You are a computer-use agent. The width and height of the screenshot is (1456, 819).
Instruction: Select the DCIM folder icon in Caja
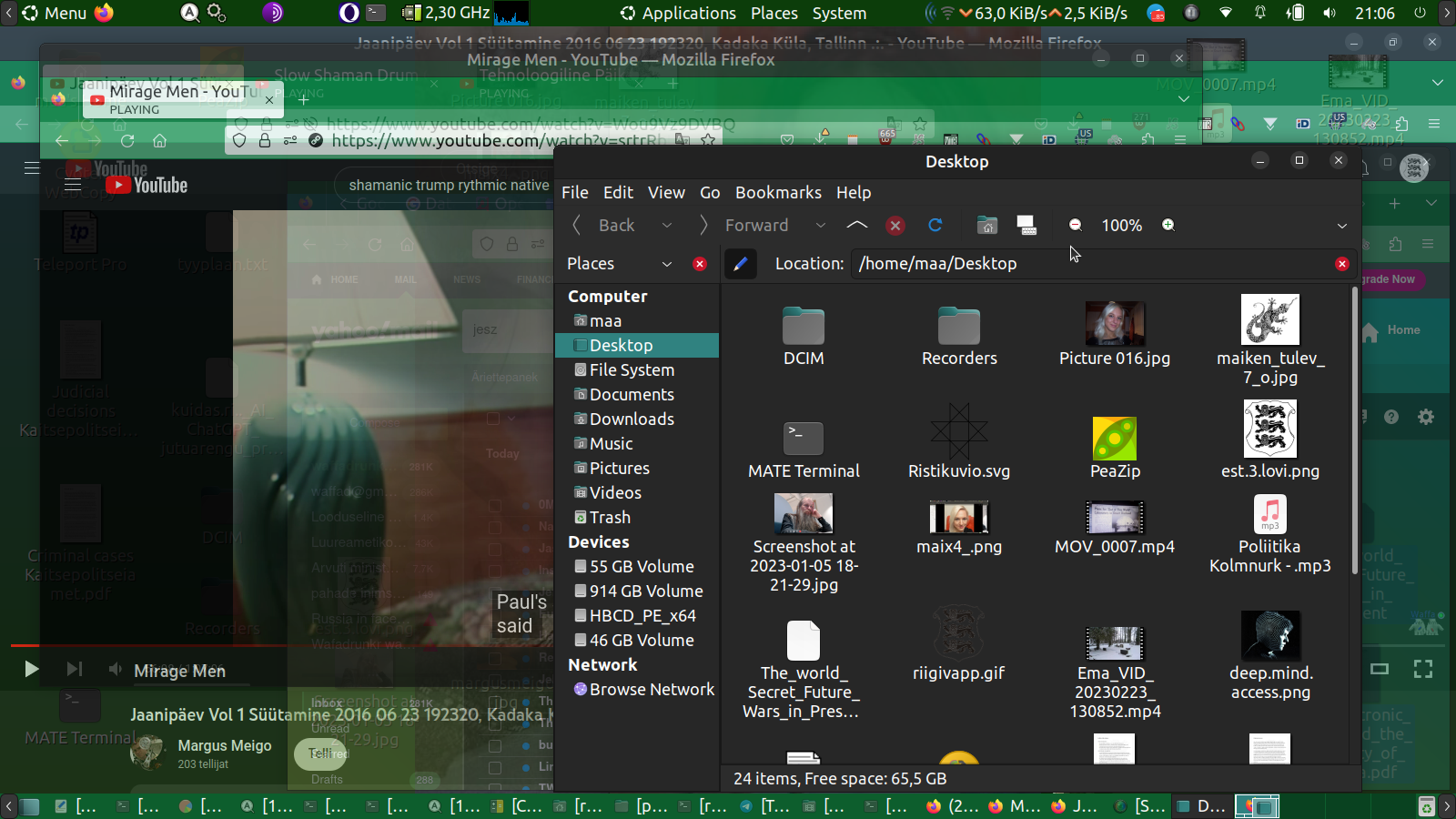pos(804,325)
